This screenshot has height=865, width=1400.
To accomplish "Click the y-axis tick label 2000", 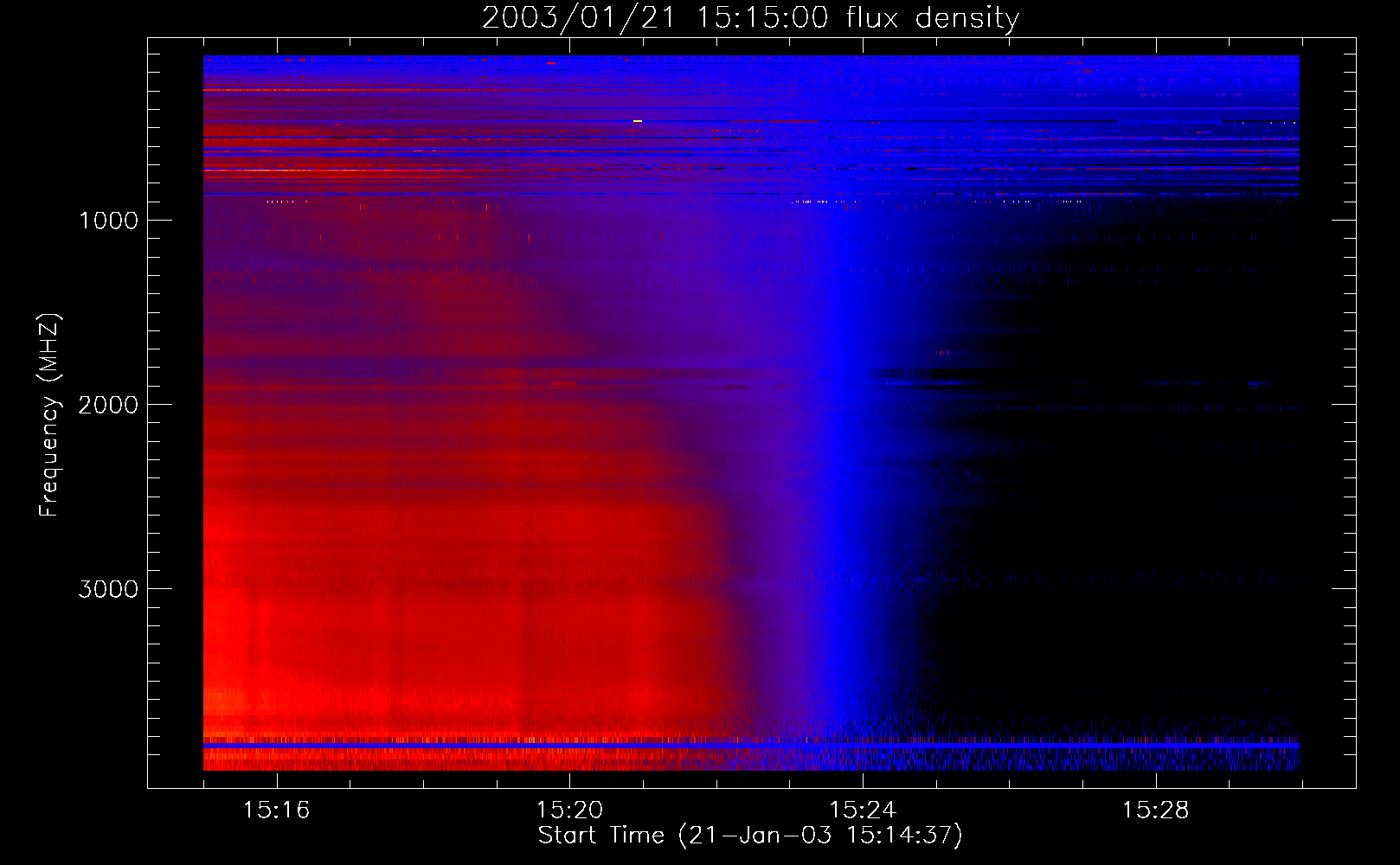I will [x=108, y=405].
